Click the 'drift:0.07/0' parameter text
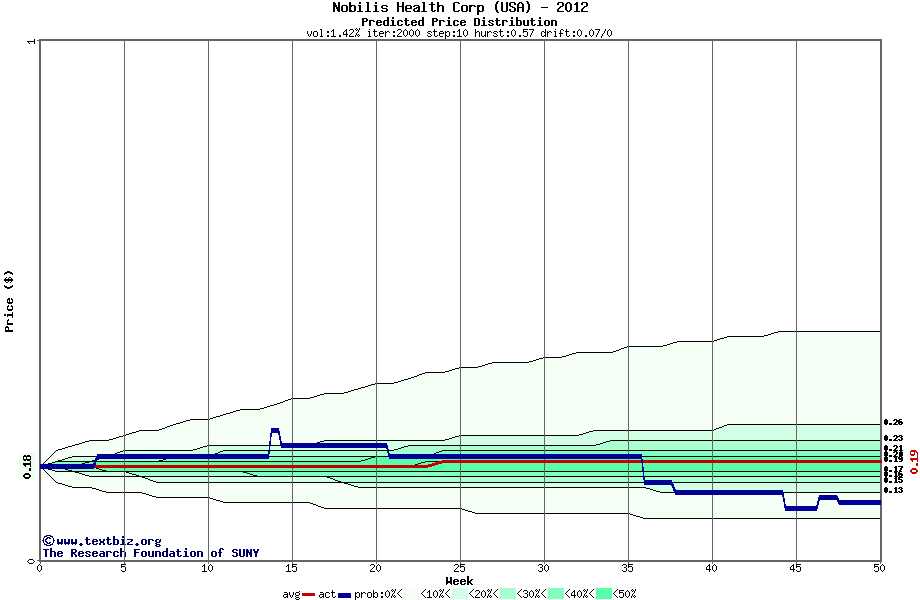Viewport: 920px width, 600px height. click(576, 33)
